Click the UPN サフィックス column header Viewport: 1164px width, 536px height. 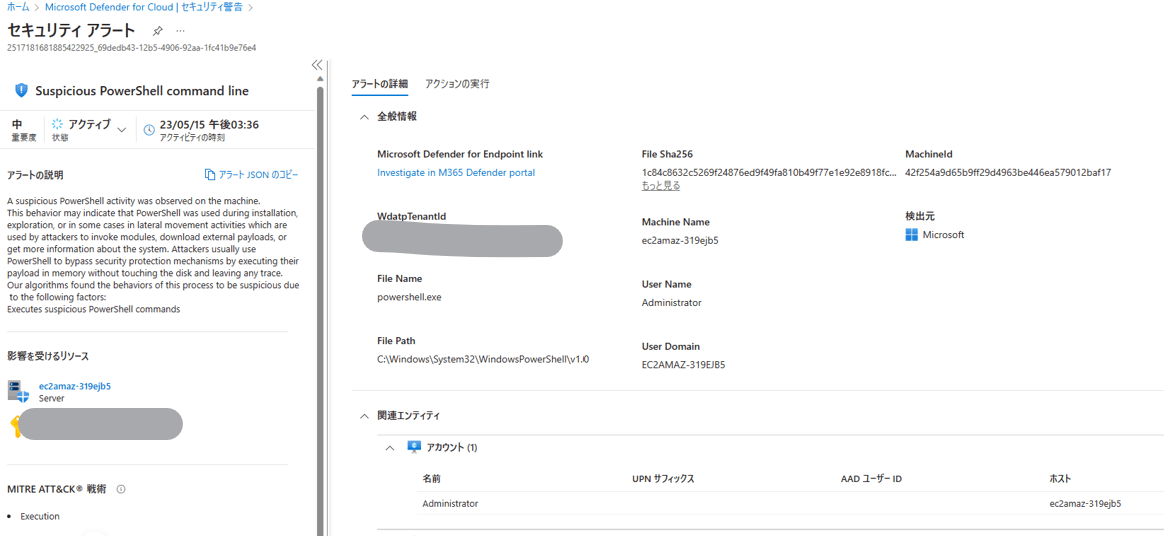click(x=663, y=479)
